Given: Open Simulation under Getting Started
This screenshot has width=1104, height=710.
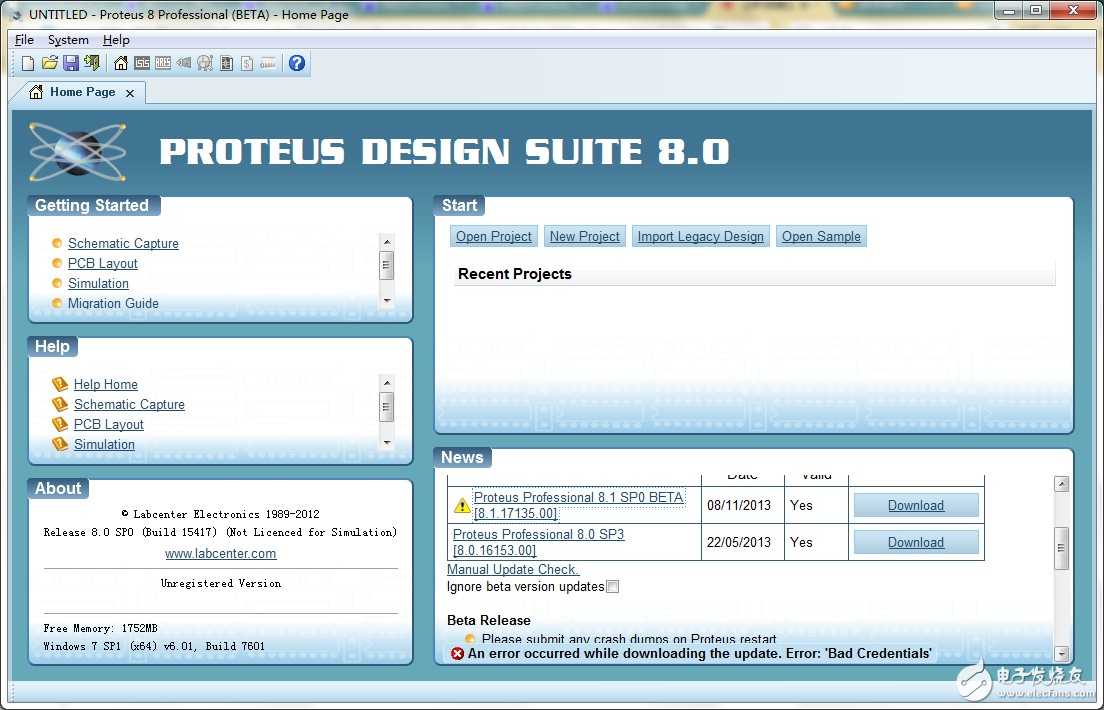Looking at the screenshot, I should (x=99, y=283).
